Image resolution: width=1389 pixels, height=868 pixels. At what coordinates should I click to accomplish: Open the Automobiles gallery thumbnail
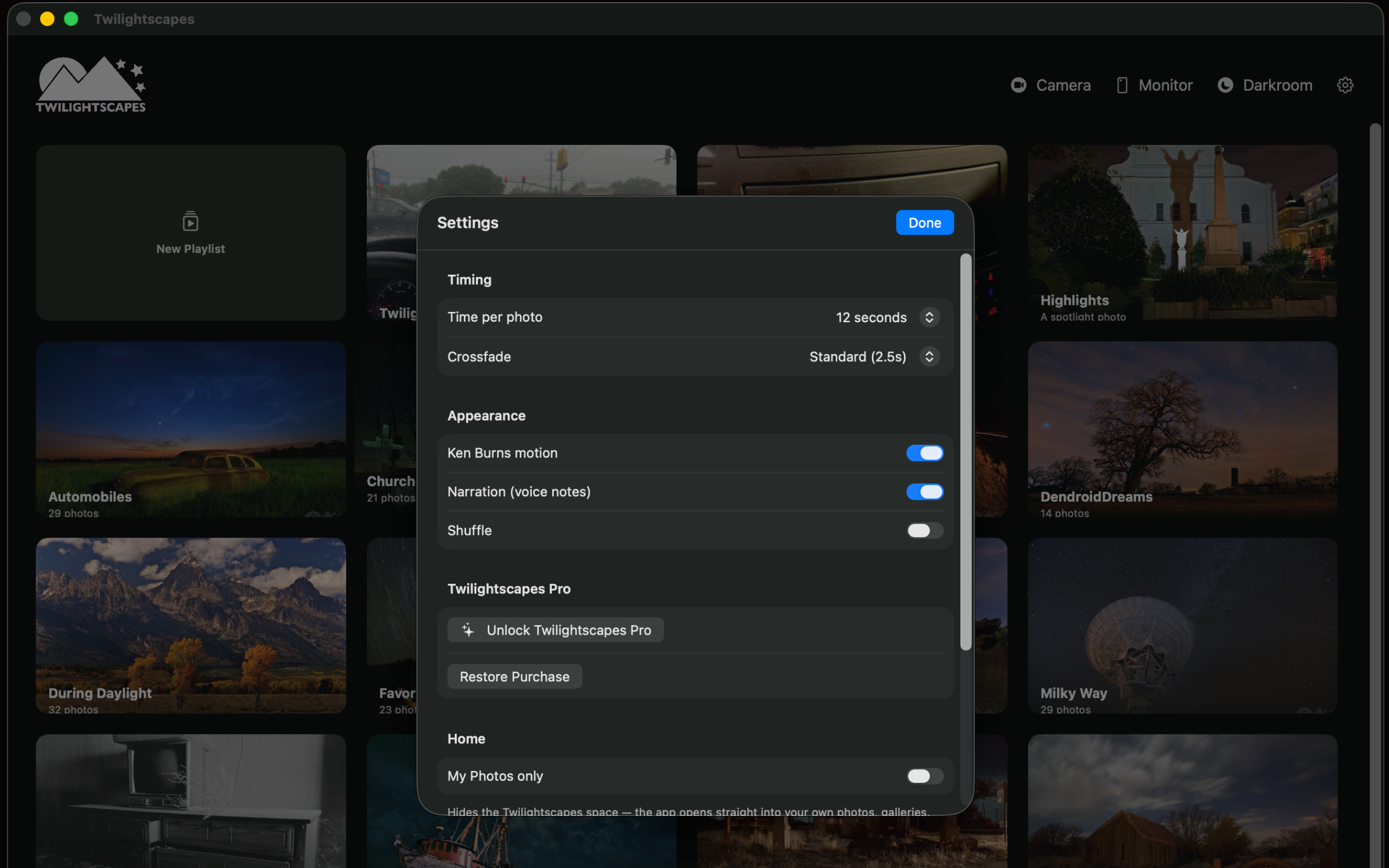point(190,429)
